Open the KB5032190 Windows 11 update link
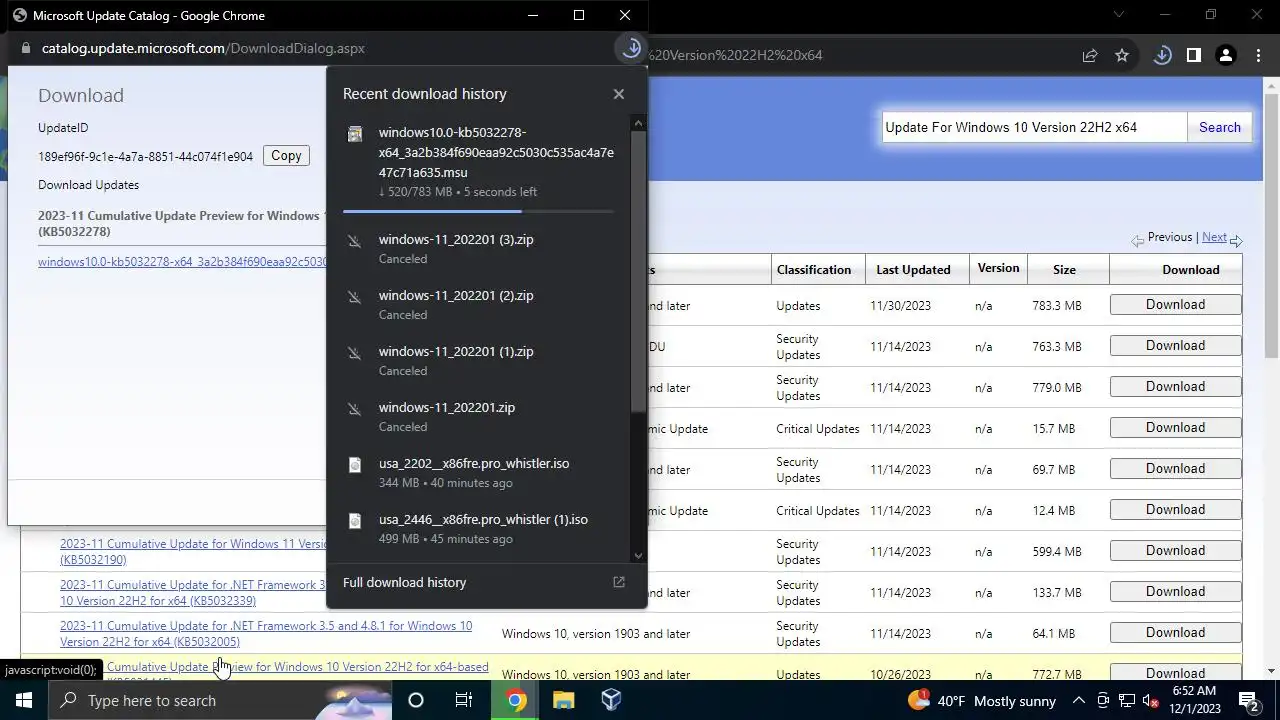This screenshot has width=1280, height=720. [x=193, y=552]
